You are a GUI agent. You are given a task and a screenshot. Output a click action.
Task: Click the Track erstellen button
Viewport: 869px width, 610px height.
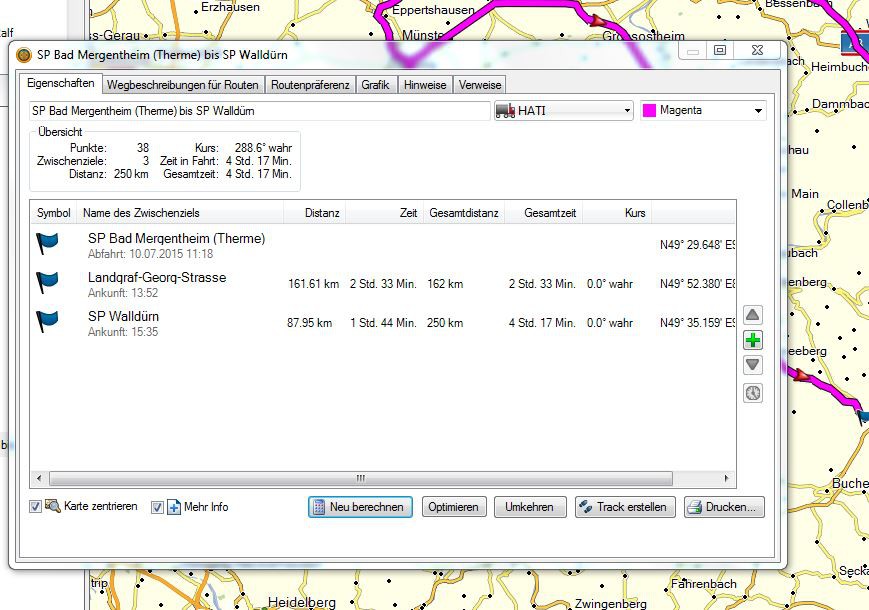click(x=625, y=507)
